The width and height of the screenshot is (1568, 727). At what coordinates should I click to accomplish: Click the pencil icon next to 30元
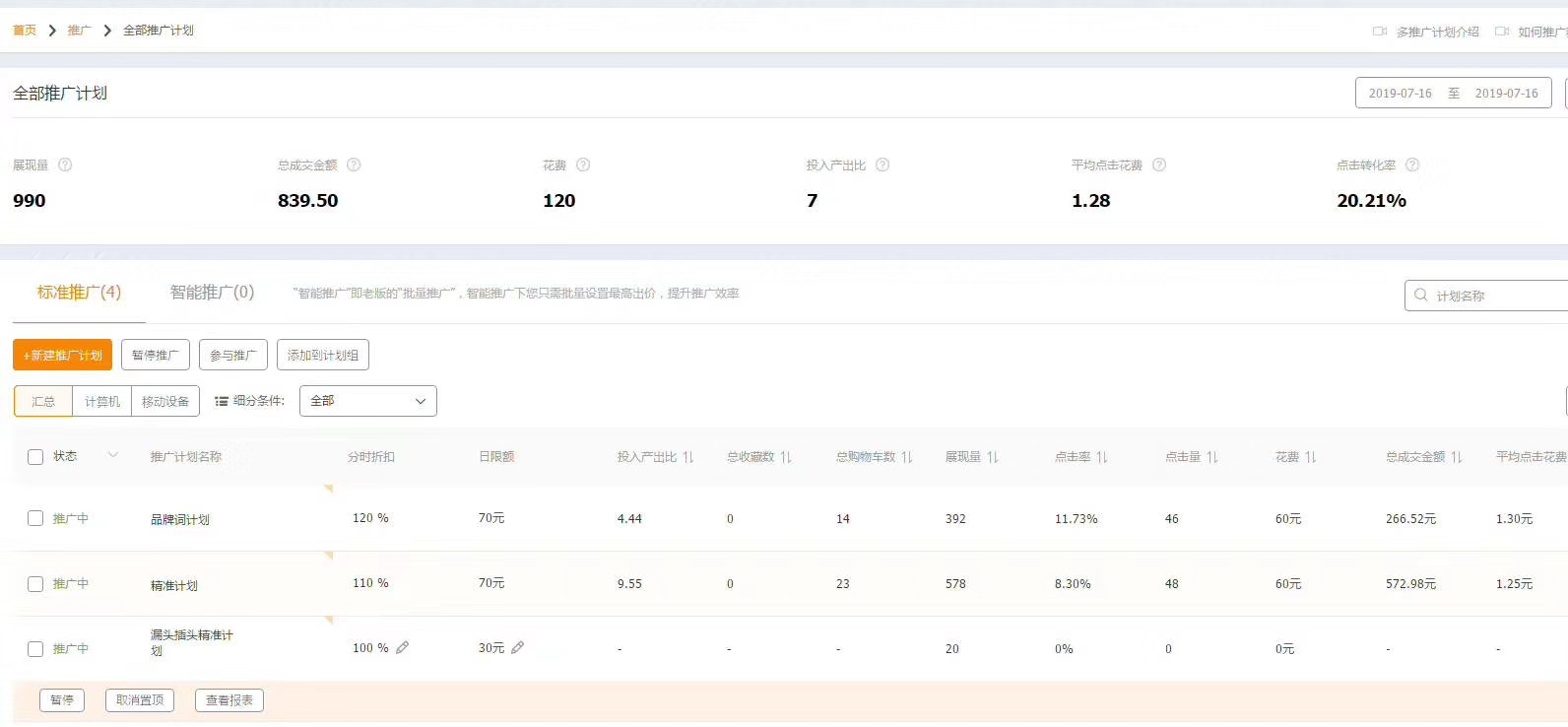(517, 647)
